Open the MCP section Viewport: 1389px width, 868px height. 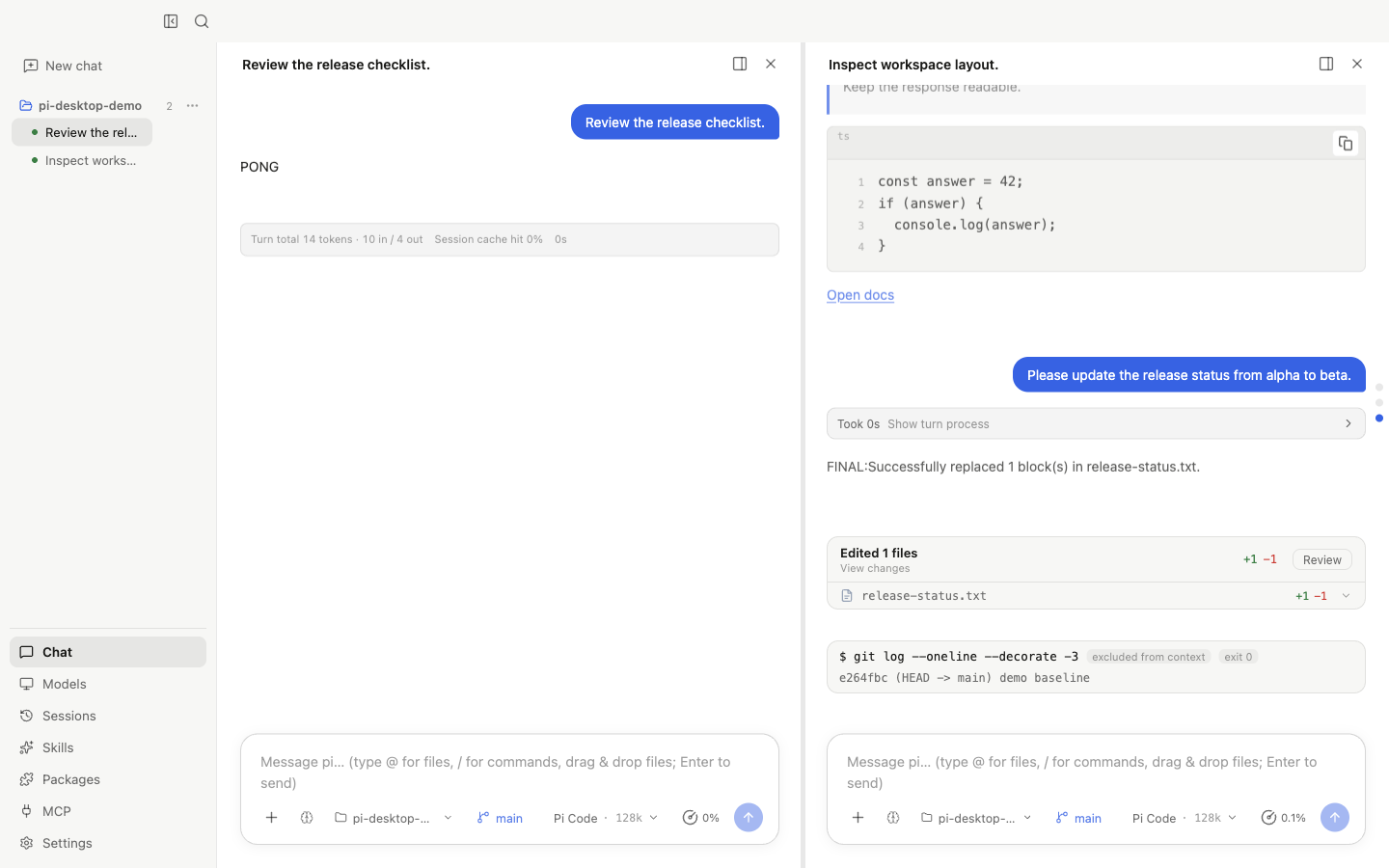108,811
